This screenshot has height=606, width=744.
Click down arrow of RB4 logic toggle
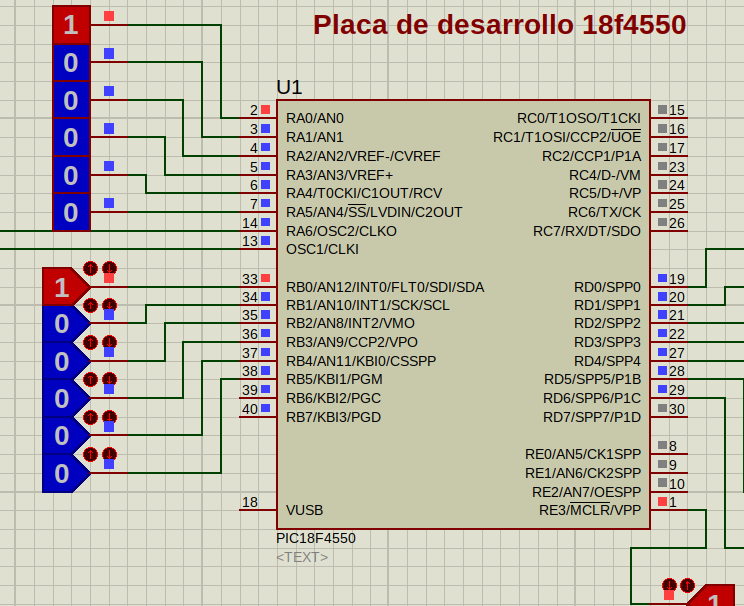[109, 418]
